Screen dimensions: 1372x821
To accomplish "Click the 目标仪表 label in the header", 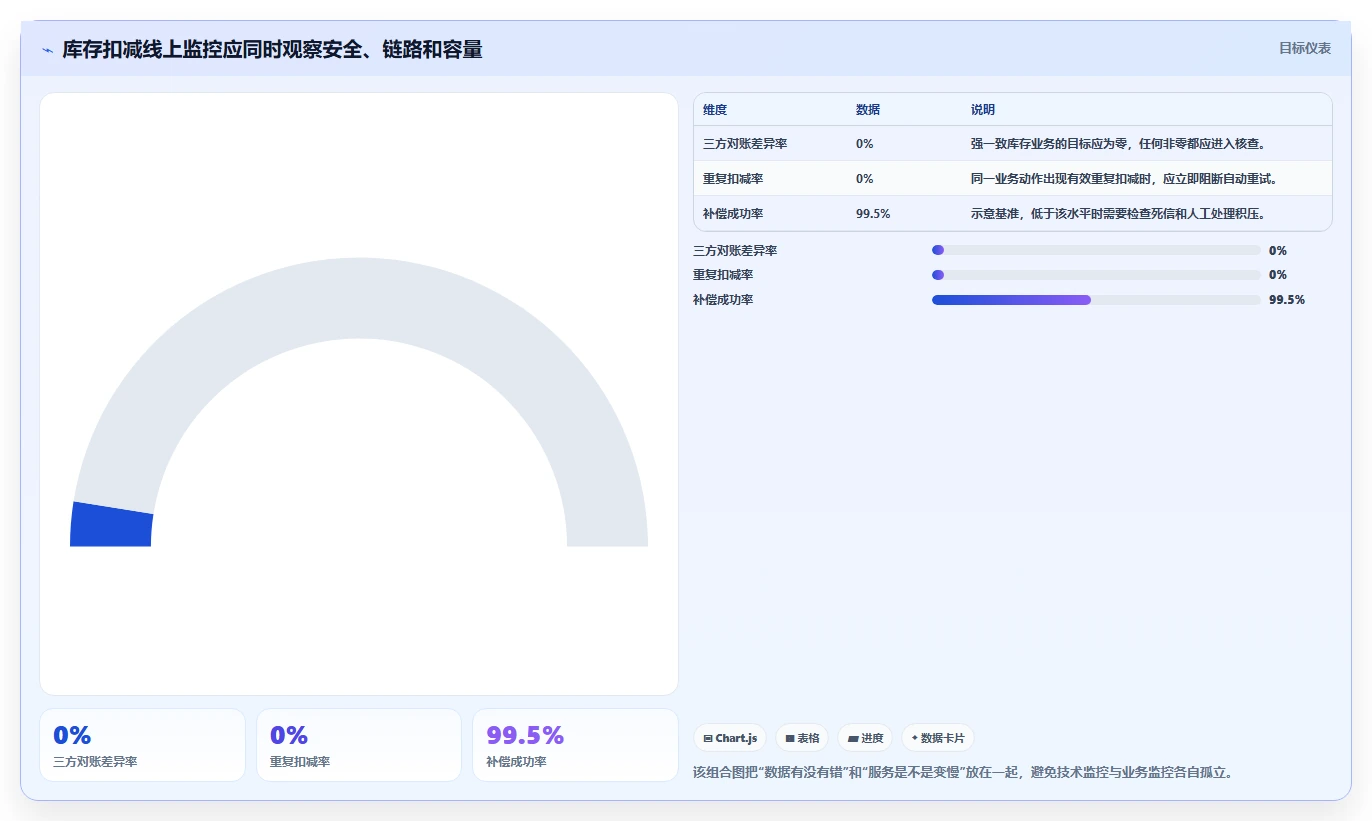I will [1305, 48].
